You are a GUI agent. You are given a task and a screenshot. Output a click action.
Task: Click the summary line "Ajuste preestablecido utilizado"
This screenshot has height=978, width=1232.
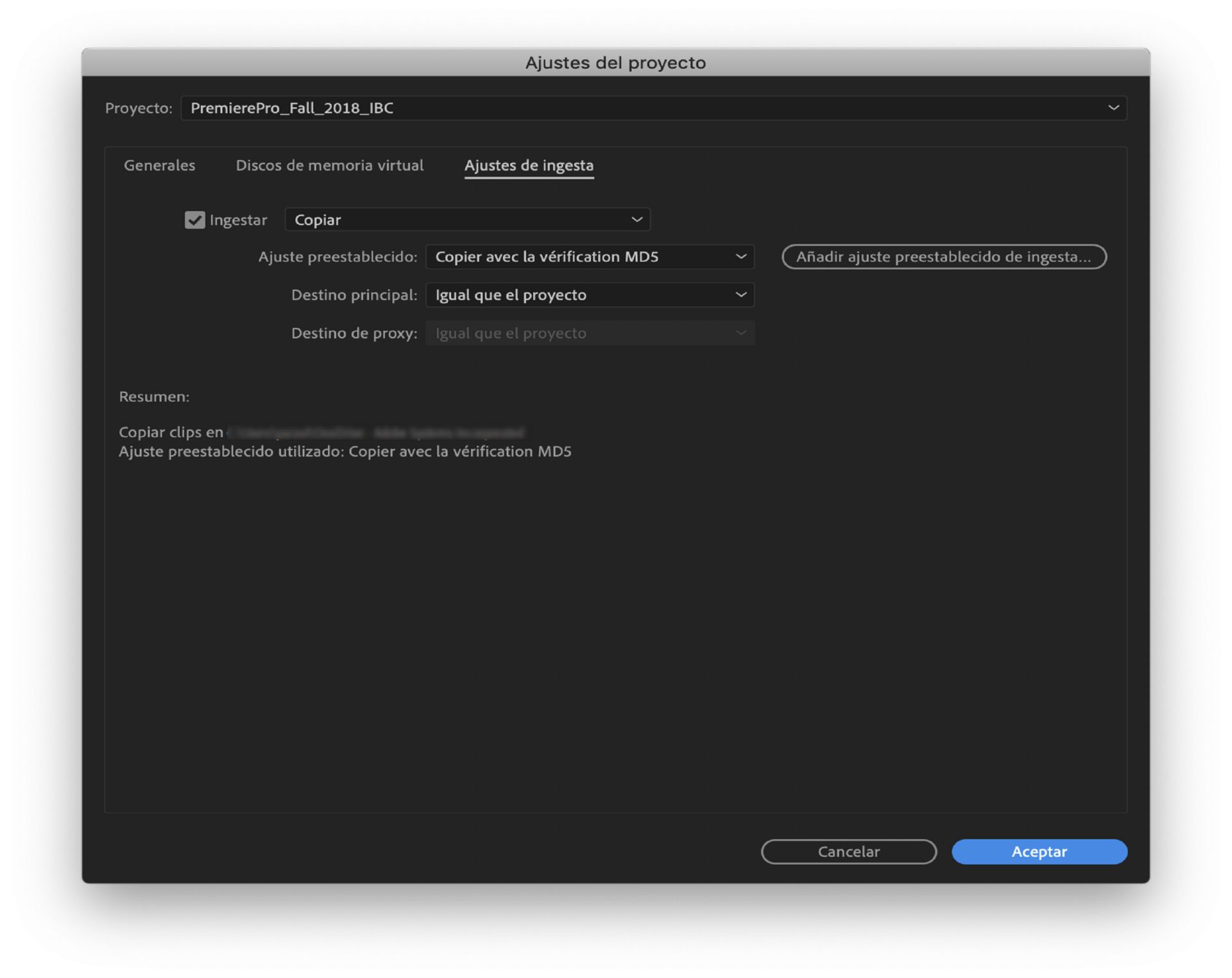coord(345,451)
